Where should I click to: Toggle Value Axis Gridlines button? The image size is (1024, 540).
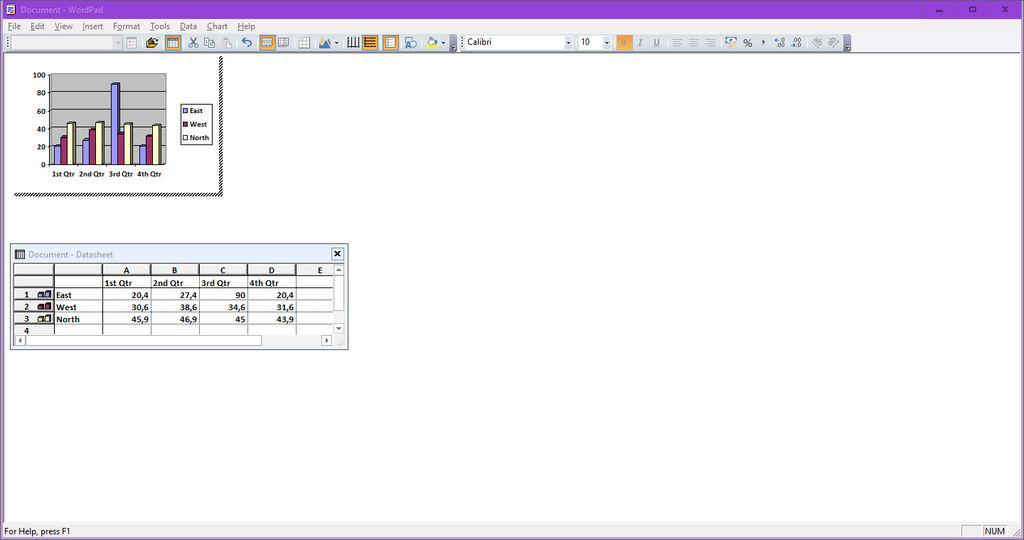coord(370,42)
